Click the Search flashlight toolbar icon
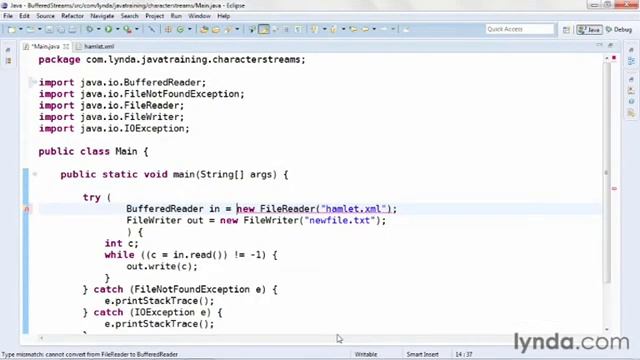Viewport: 640px width, 360px height. [x=228, y=29]
